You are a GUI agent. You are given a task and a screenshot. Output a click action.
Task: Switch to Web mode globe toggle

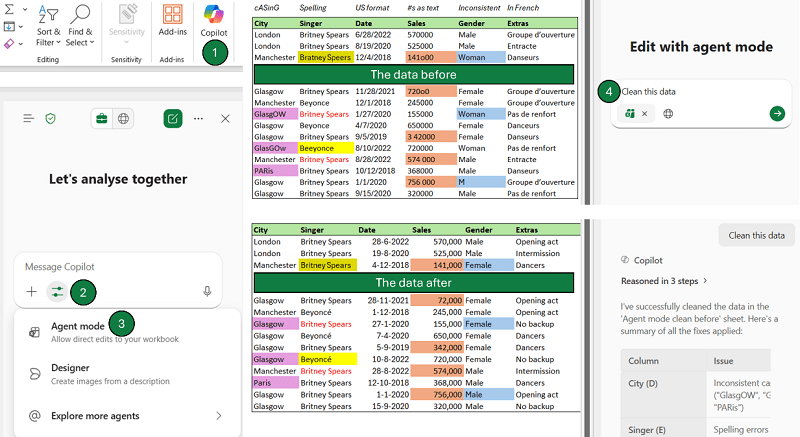click(x=124, y=119)
